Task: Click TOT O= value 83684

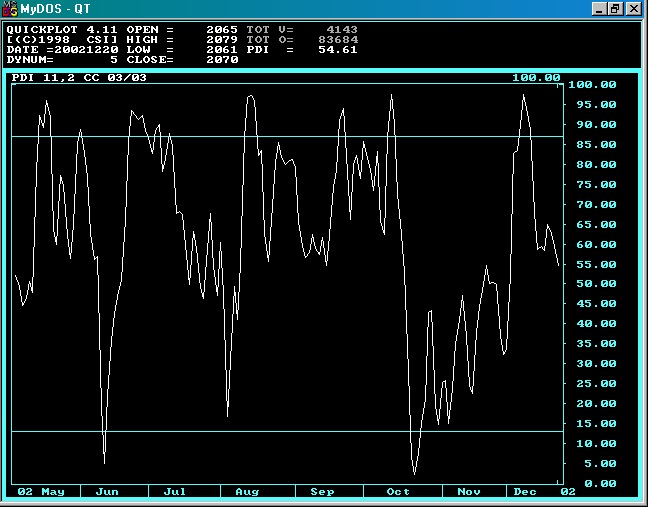Action: (338, 40)
